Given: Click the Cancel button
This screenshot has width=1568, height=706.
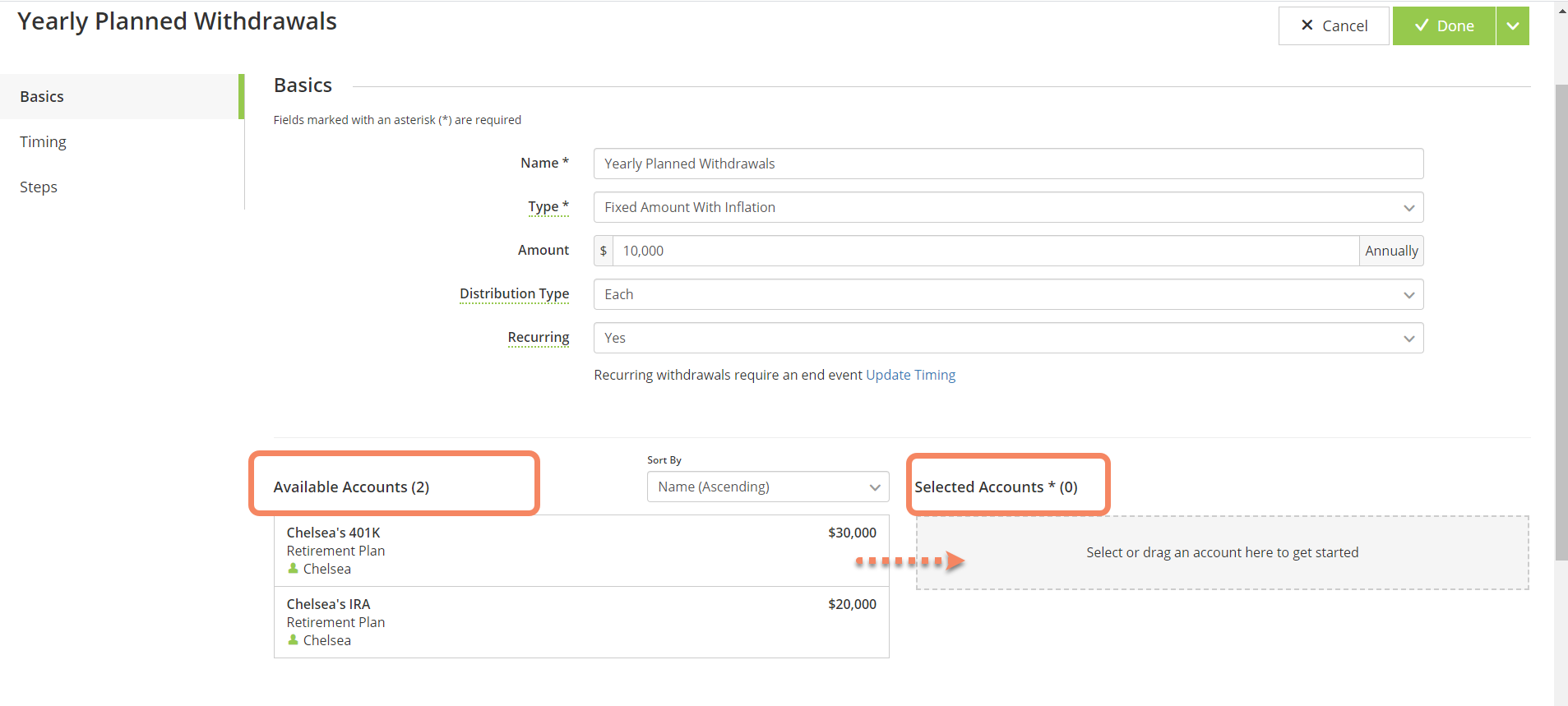Looking at the screenshot, I should [1334, 25].
